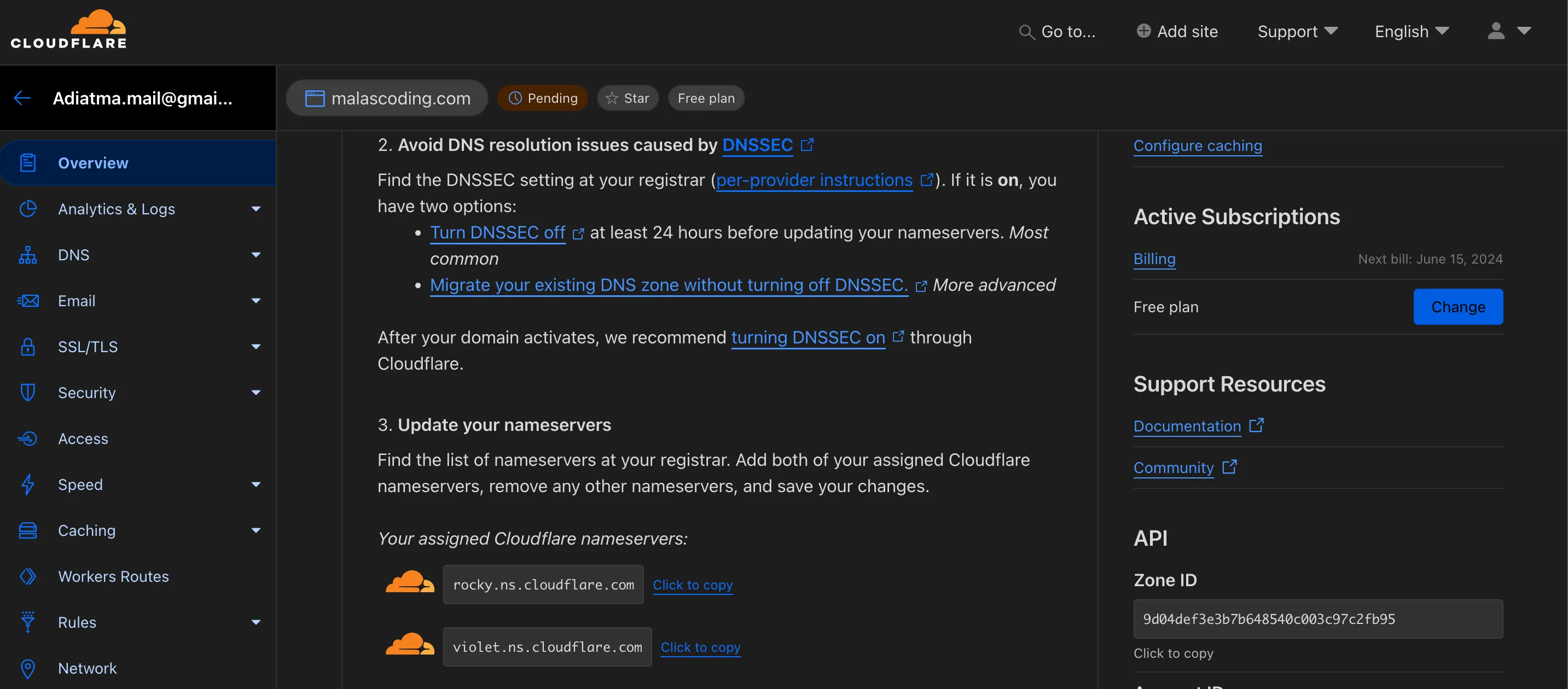This screenshot has height=689, width=1568.
Task: Follow the turning DNSSEC on link
Action: point(808,337)
